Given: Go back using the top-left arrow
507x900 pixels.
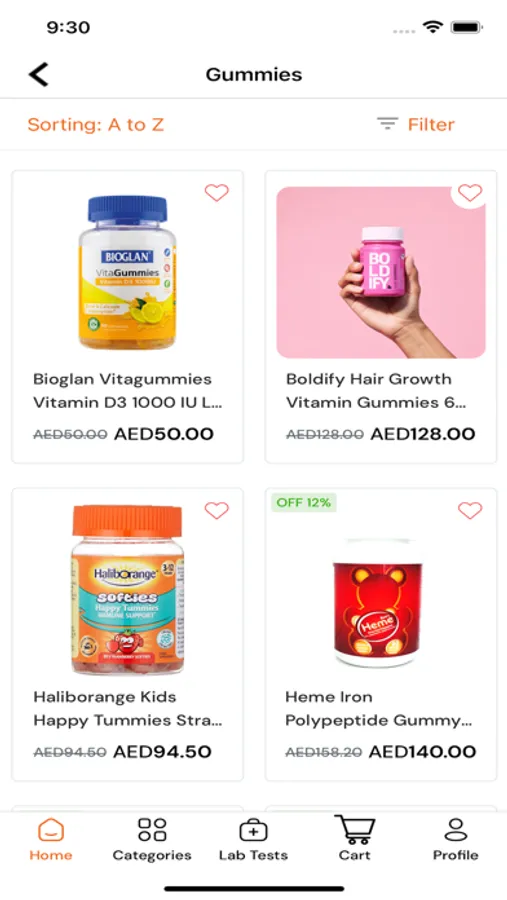Looking at the screenshot, I should [x=38, y=75].
